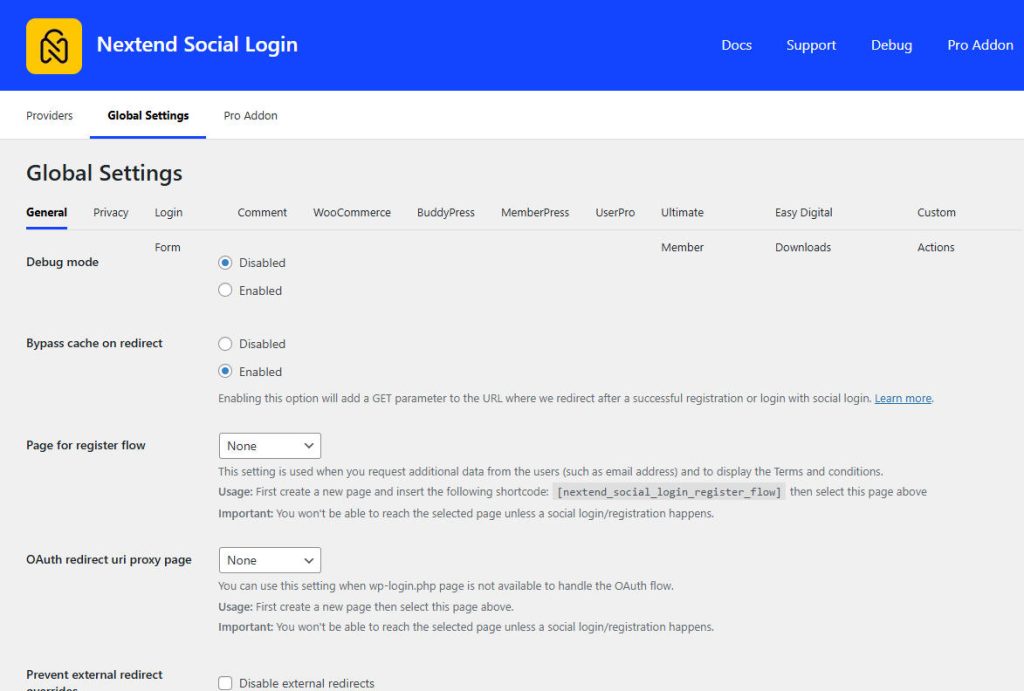Click the register flow shortcode text
This screenshot has width=1024, height=691.
pyautogui.click(x=669, y=492)
